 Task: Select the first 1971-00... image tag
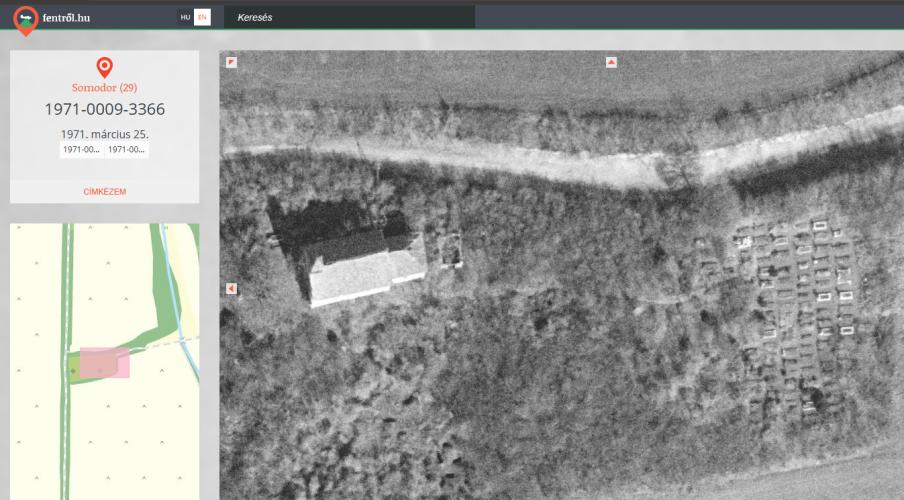[x=81, y=149]
